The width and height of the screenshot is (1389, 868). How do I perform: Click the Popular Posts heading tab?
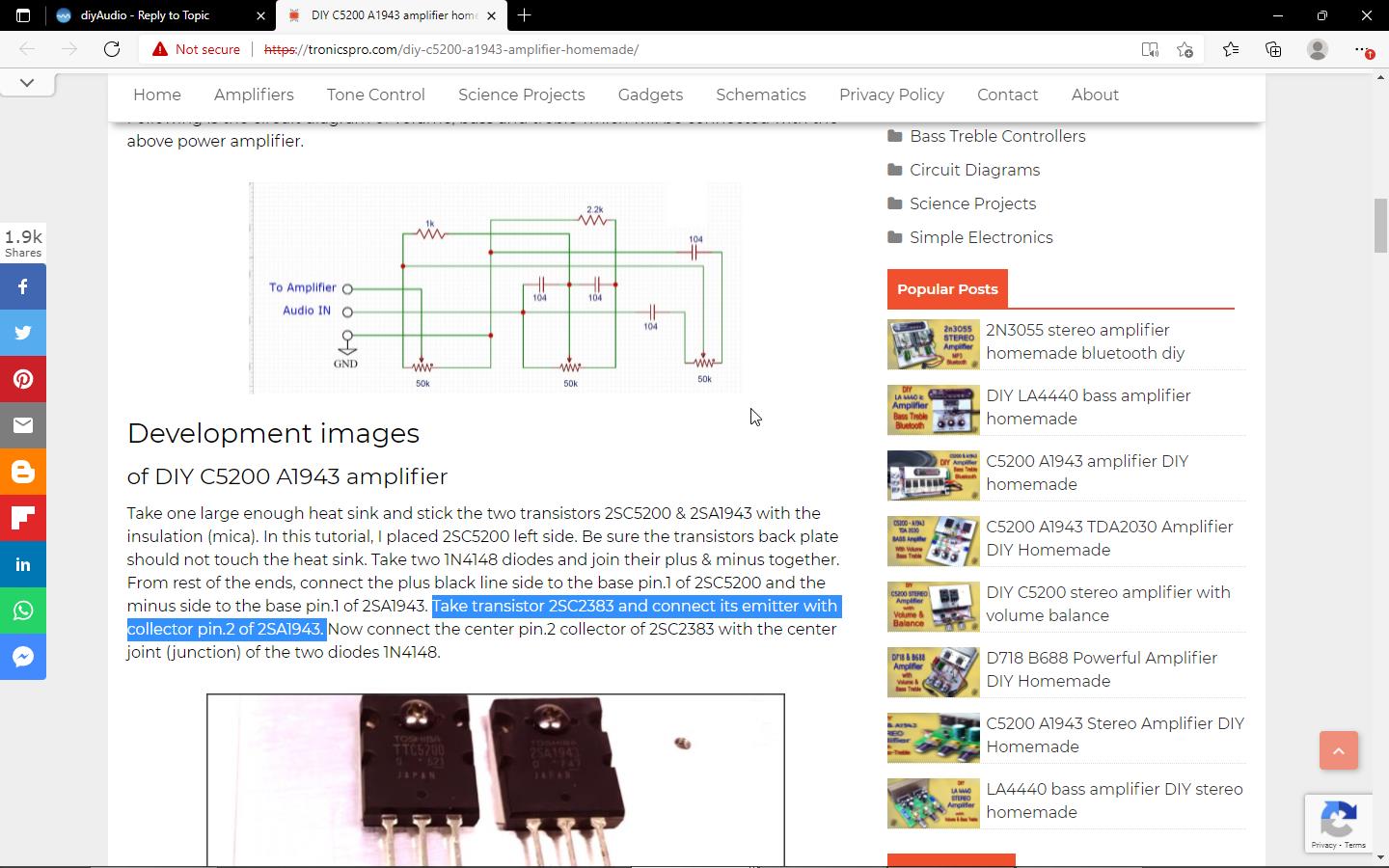coord(947,288)
